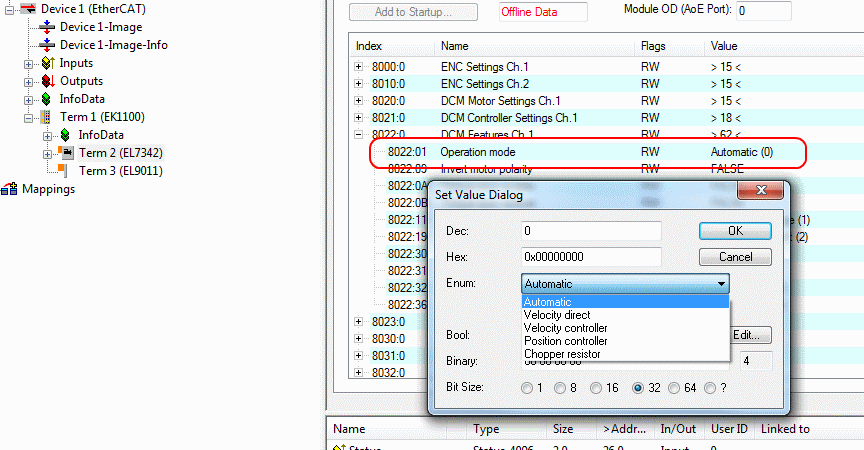This screenshot has width=864, height=450.
Task: Expand the InfoData node under Term 1
Action: click(x=47, y=136)
